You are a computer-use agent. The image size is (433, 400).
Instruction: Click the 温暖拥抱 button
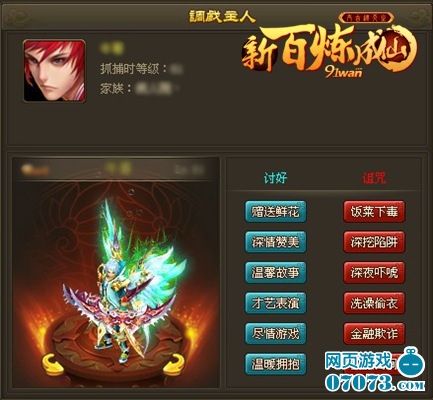[x=275, y=364]
